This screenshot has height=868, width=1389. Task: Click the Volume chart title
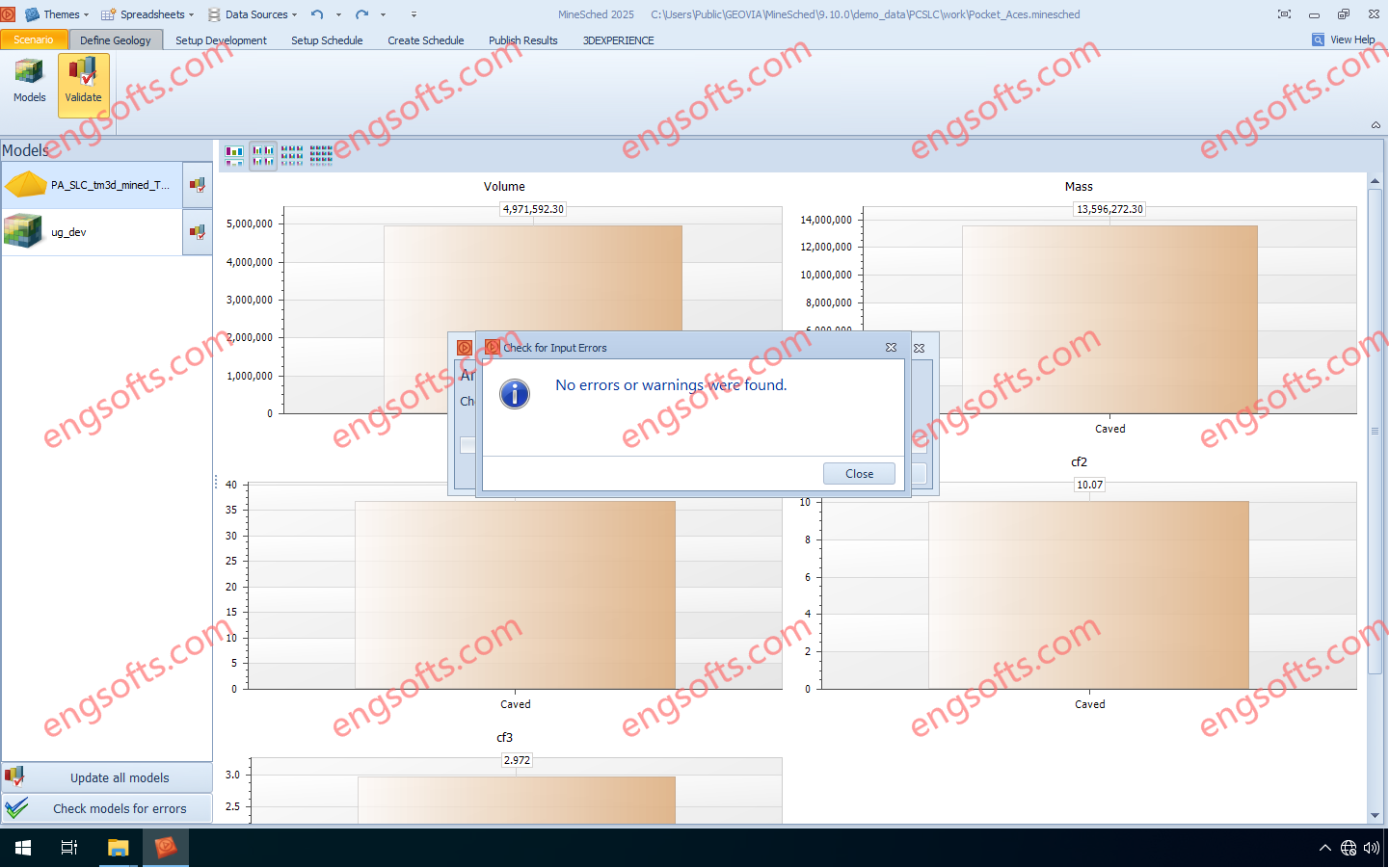(504, 187)
